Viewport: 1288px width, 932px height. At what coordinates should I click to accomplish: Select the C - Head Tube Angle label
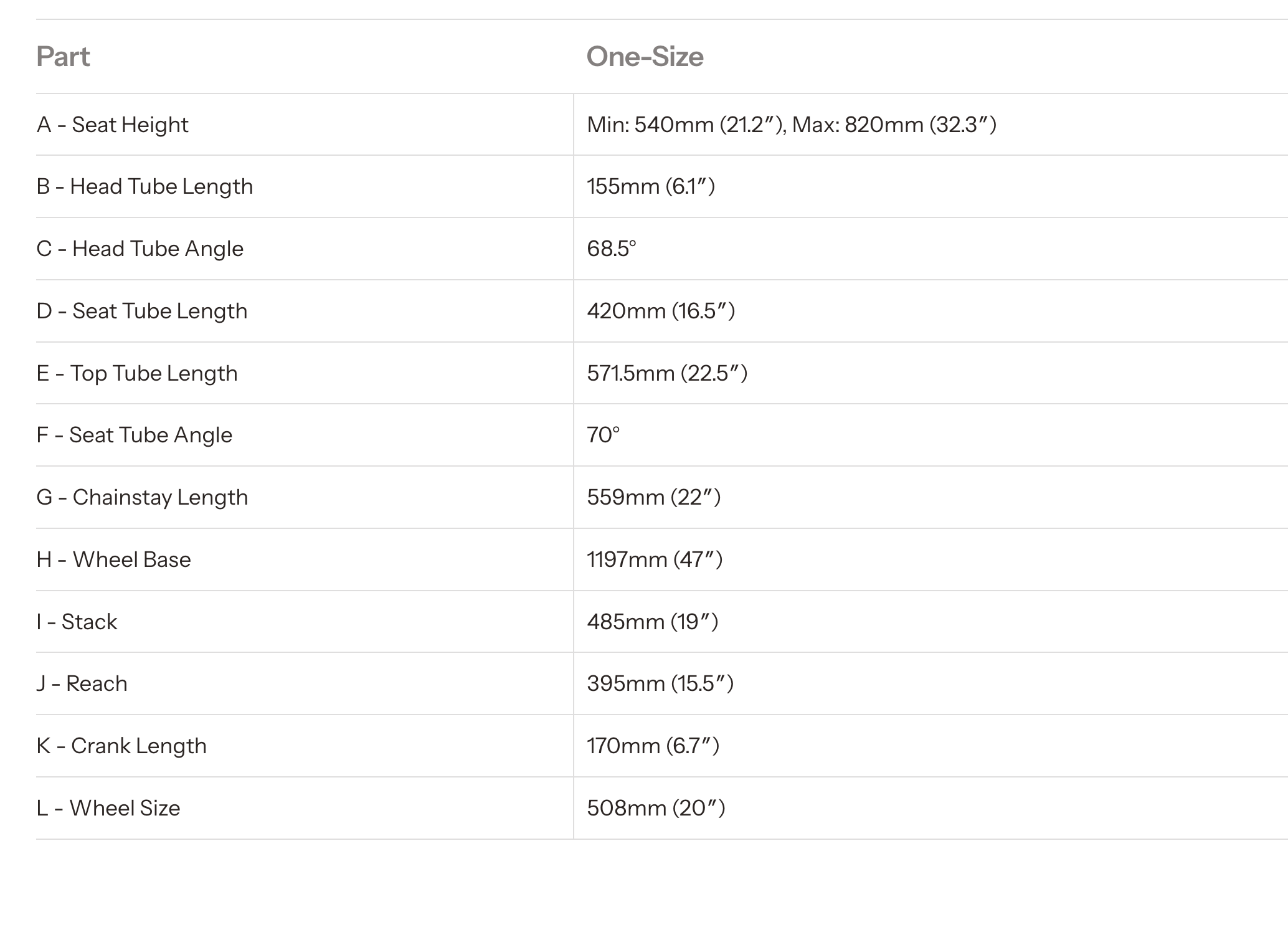(x=140, y=249)
